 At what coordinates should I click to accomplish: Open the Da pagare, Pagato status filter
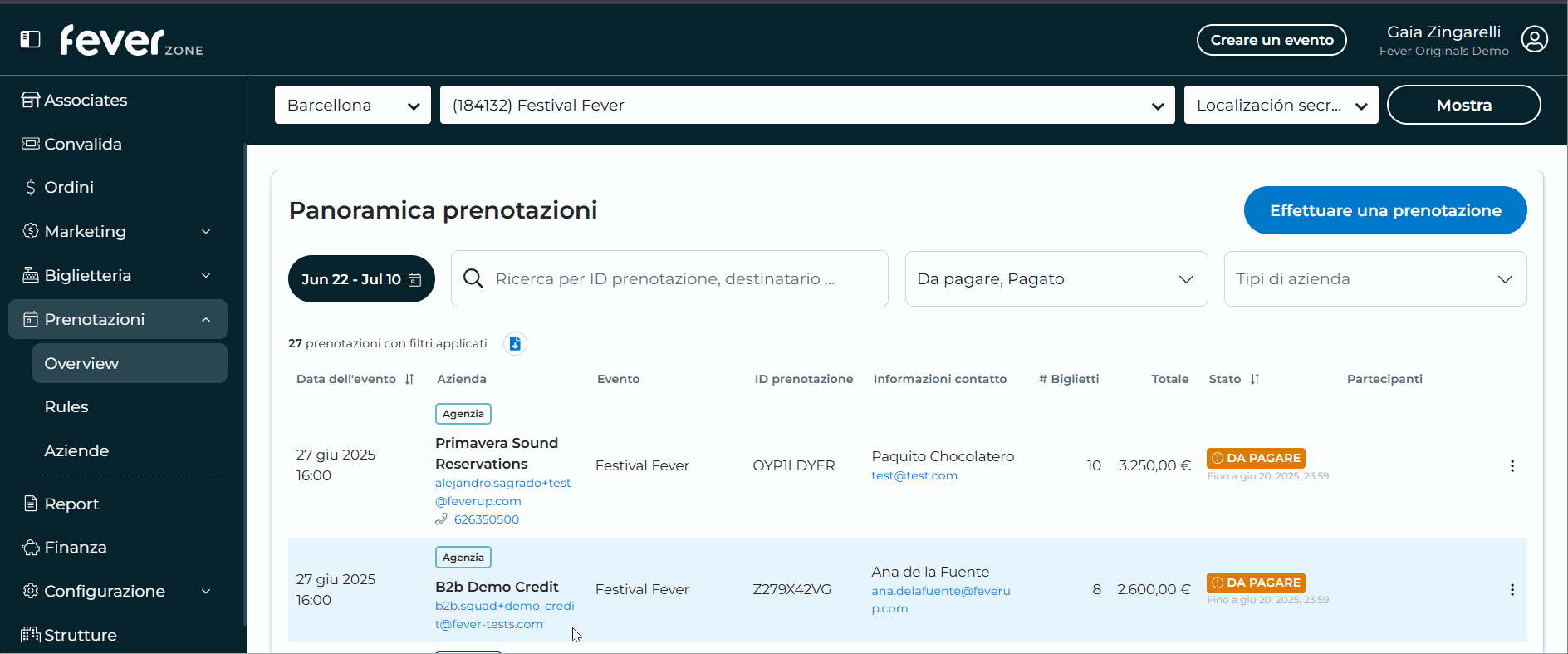(1056, 278)
